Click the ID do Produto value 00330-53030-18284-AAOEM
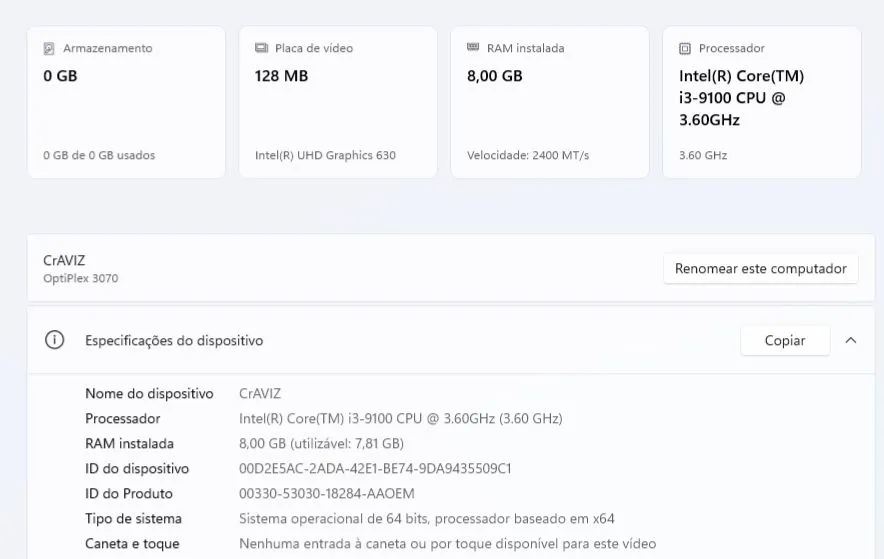The image size is (884, 559). pyautogui.click(x=326, y=494)
